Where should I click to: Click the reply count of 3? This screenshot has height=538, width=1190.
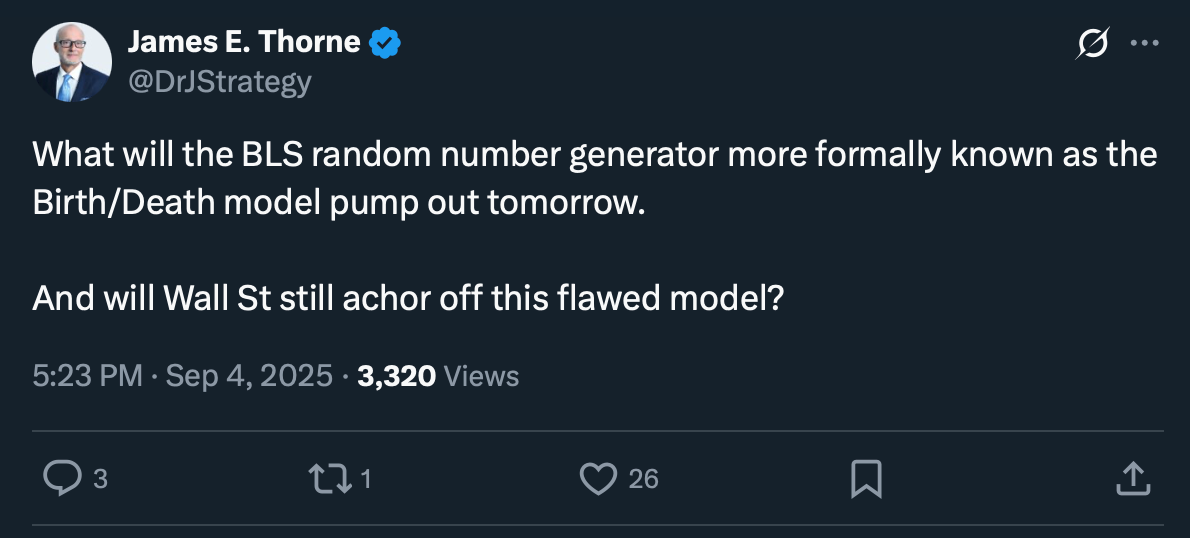pyautogui.click(x=99, y=480)
